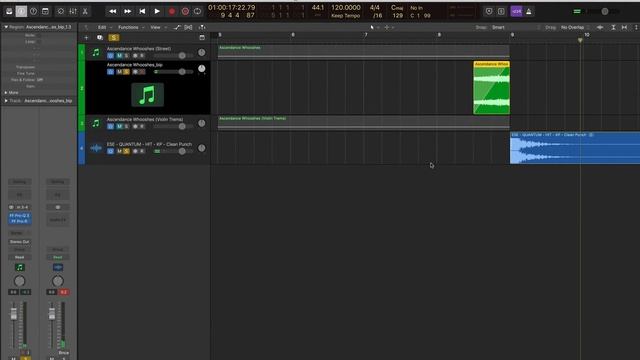Screen dimensions: 640x360
Task: Open the Toolbar display icon
Action: pyautogui.click(x=45, y=11)
